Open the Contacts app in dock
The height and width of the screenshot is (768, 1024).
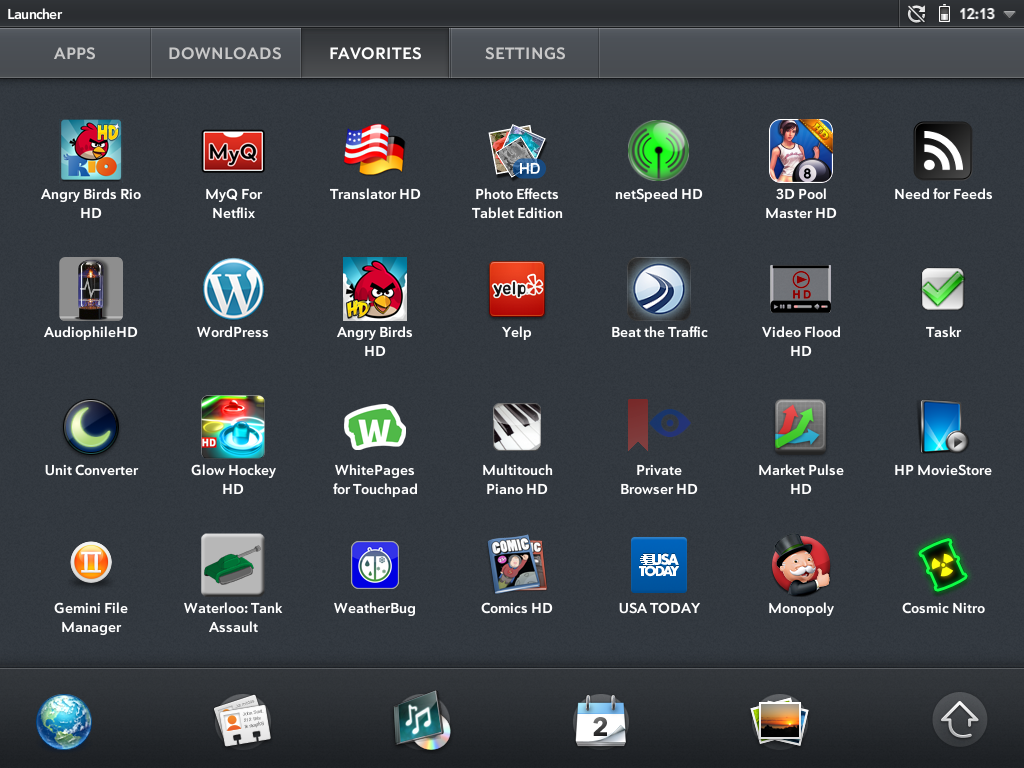point(242,721)
